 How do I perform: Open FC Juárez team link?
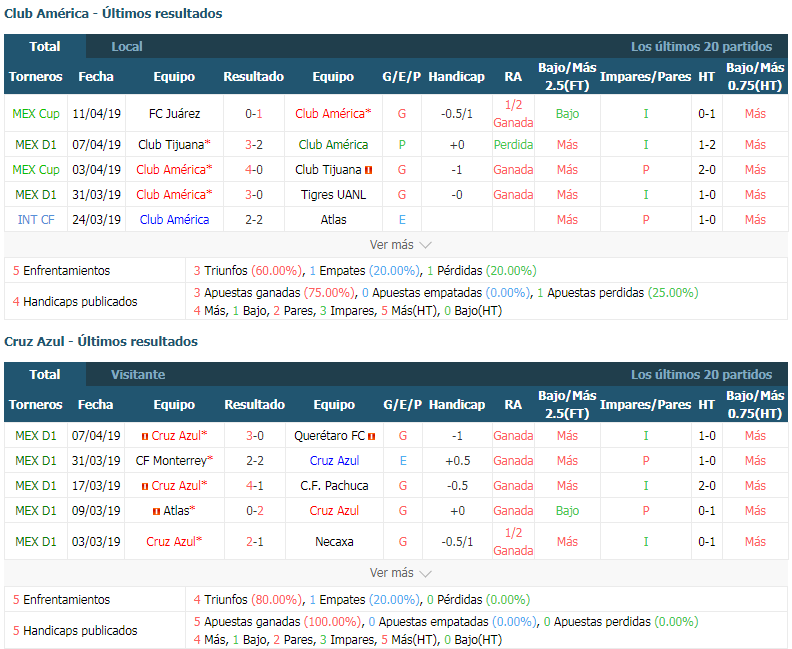click(174, 114)
